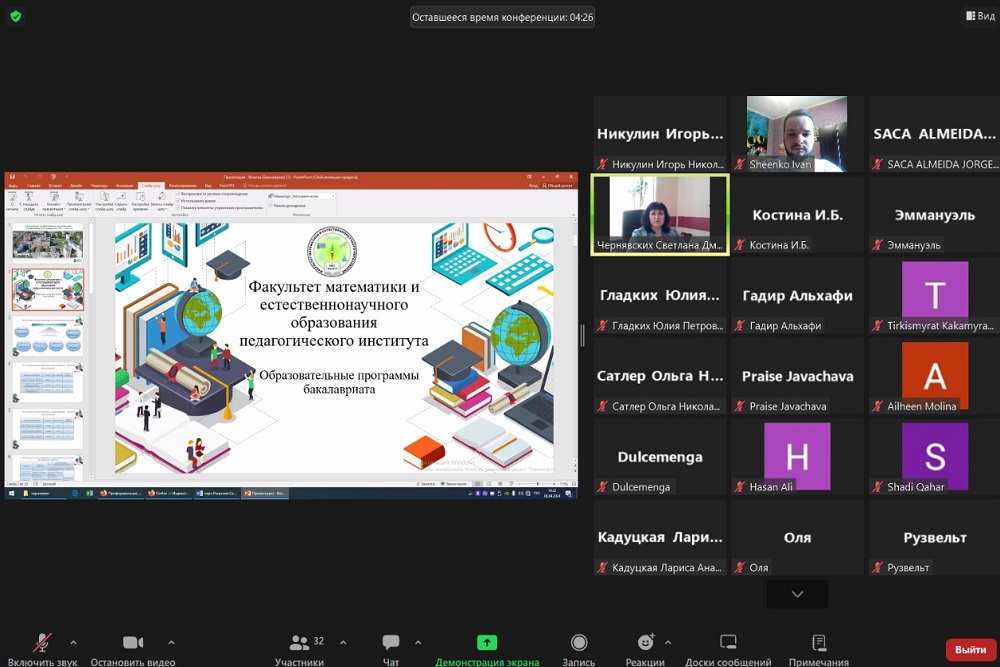
Task: Expand video options arrow beside camera
Action: [171, 642]
